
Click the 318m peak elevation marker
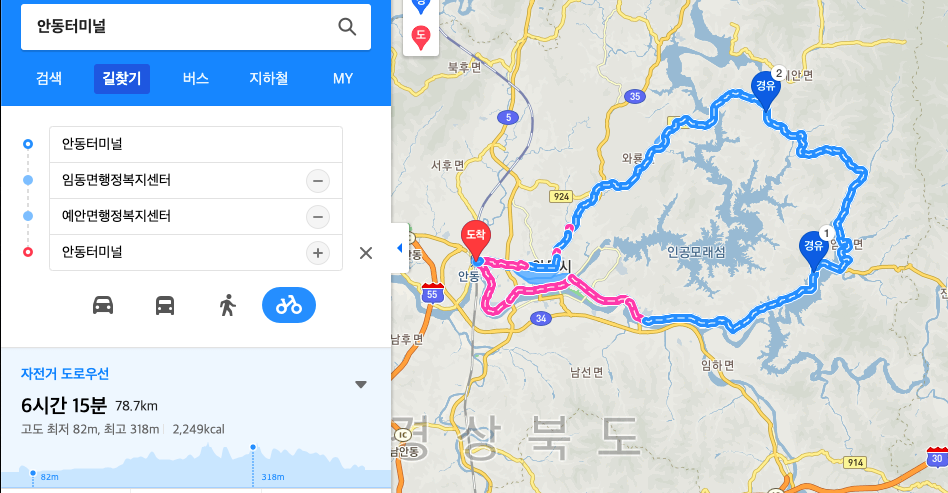[x=253, y=448]
